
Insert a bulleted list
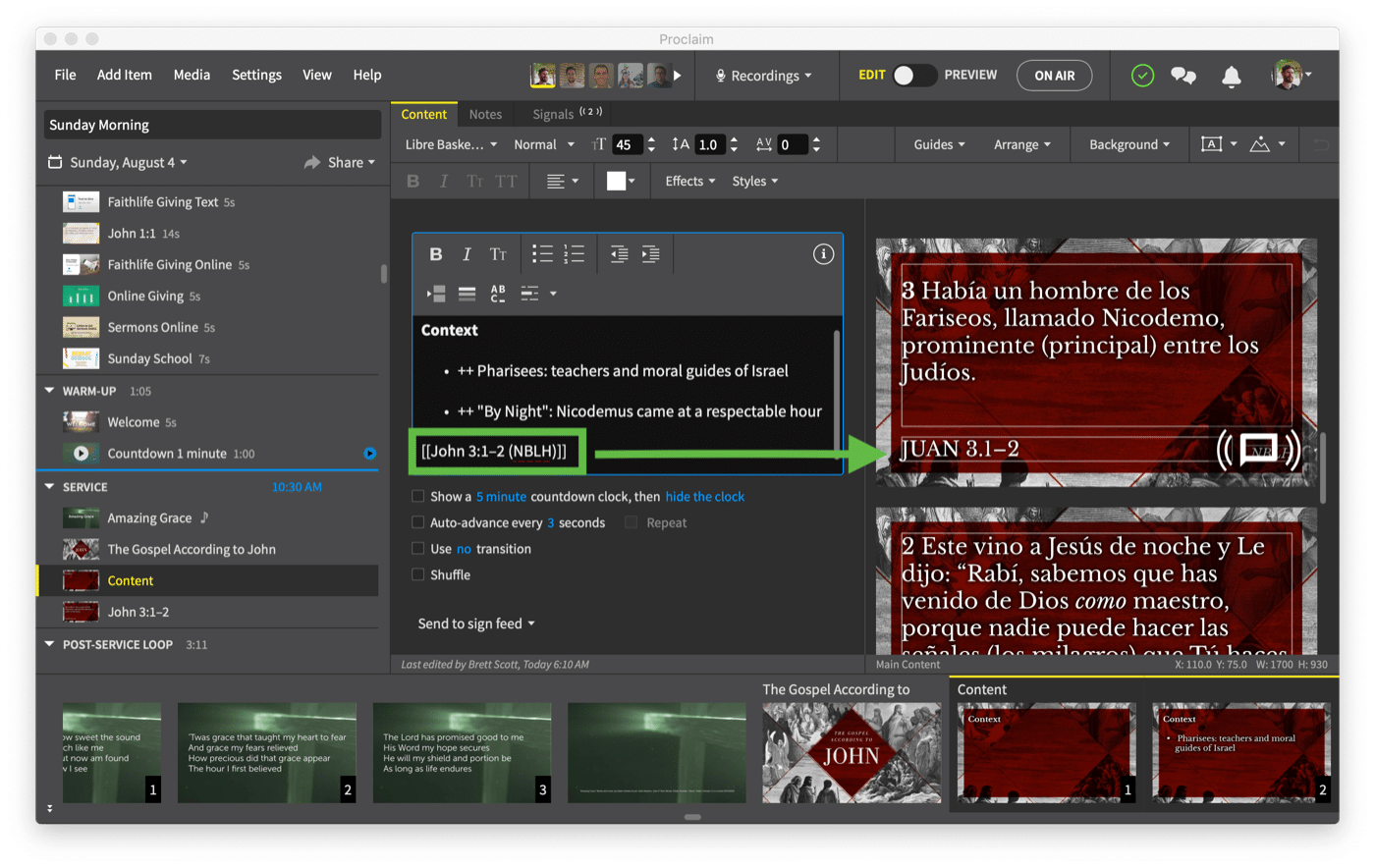click(542, 254)
